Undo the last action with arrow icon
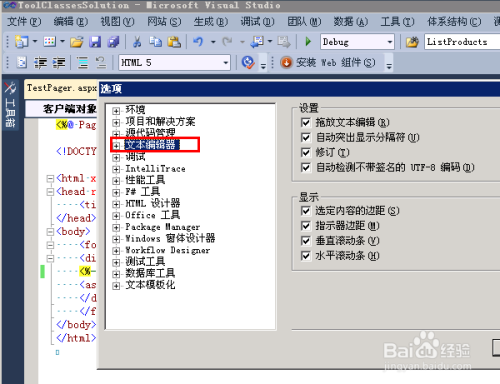500x384 pixels. 198,42
